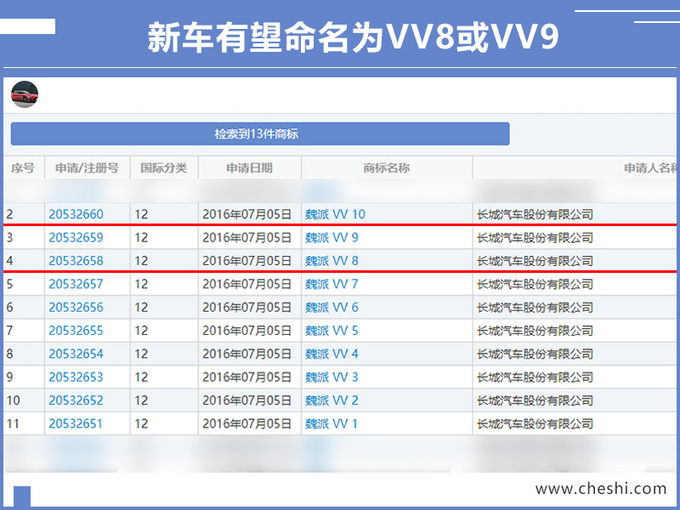Viewport: 680px width, 510px height.
Task: Click the headline 新车有望命名为VV8或VV9
Action: 353,38
